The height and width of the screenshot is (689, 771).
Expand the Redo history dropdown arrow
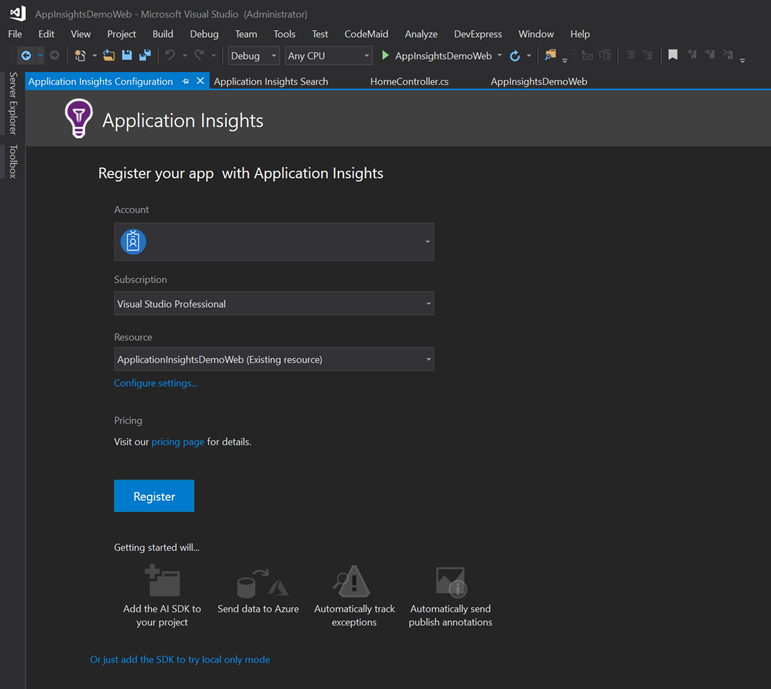[213, 56]
